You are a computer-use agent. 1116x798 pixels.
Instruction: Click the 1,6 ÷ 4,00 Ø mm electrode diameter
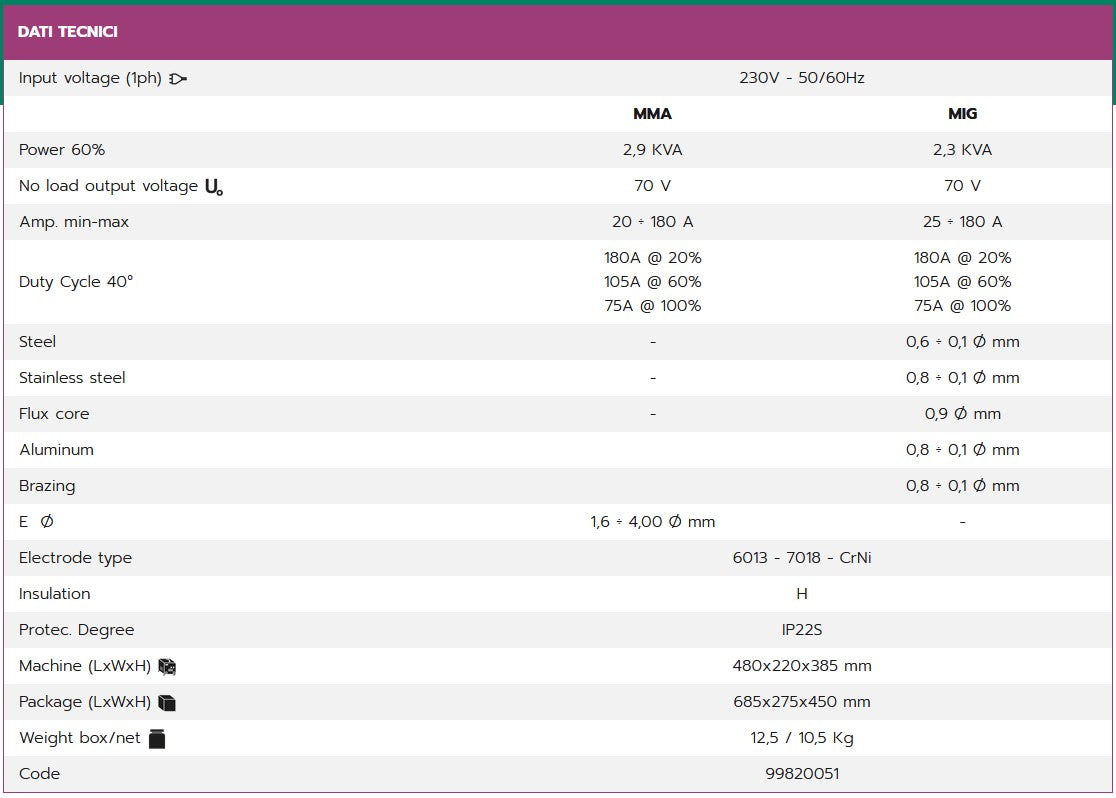653,522
